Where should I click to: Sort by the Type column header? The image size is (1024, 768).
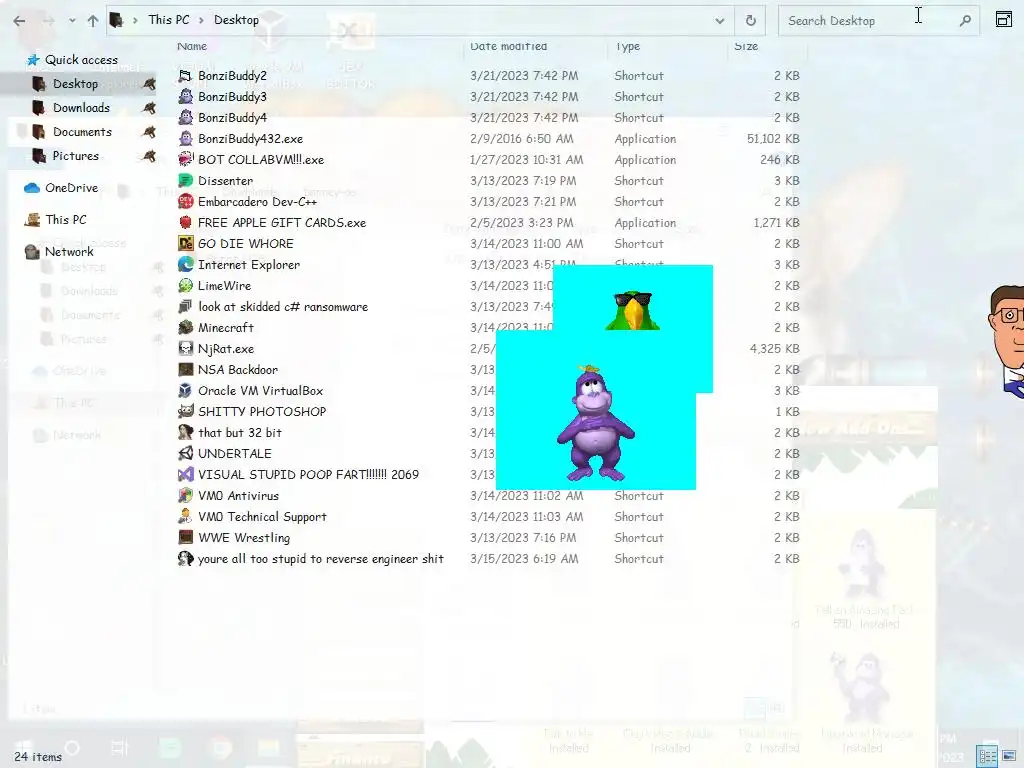pyautogui.click(x=628, y=46)
